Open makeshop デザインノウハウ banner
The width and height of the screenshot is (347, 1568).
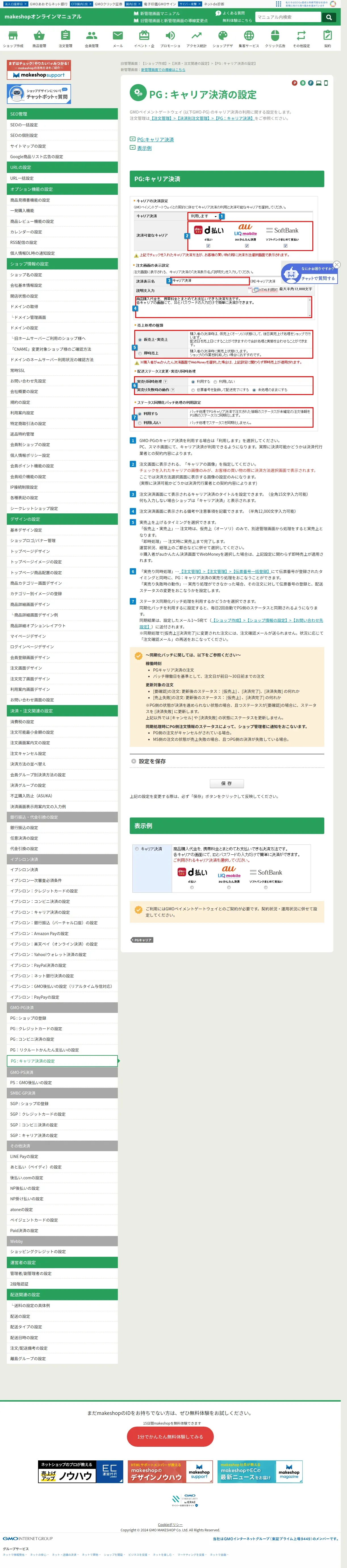170,1472
